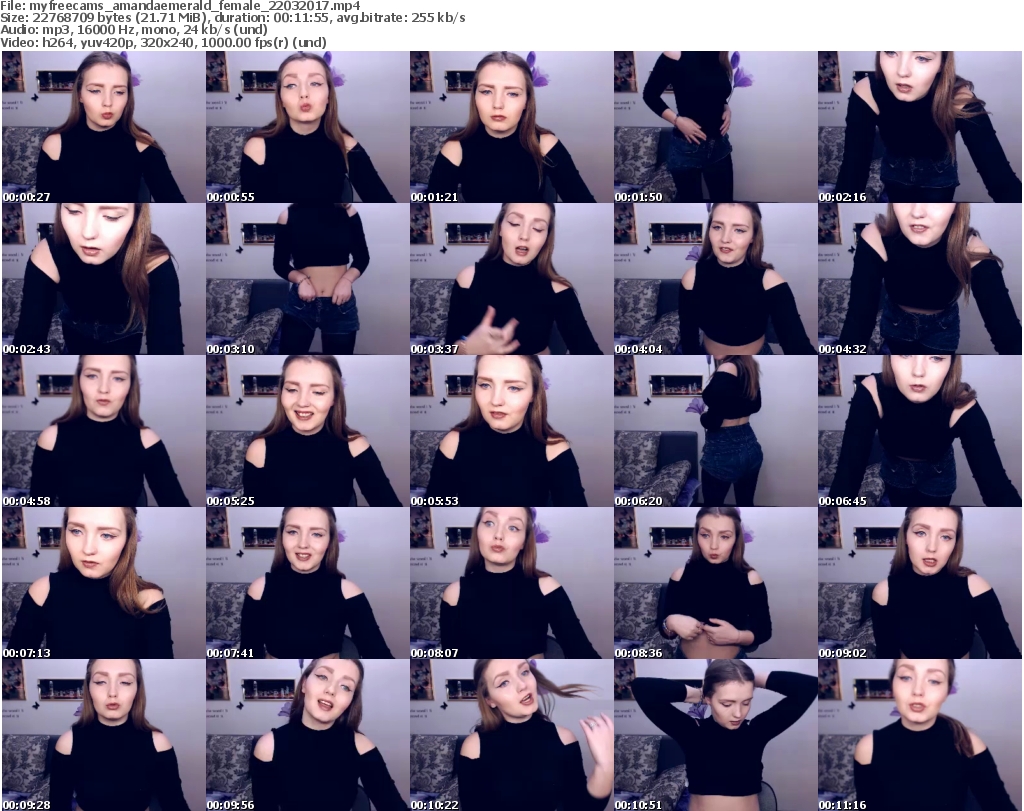Select the 00:04:32 preview thumbnail
The height and width of the screenshot is (811, 1024).
pos(920,279)
